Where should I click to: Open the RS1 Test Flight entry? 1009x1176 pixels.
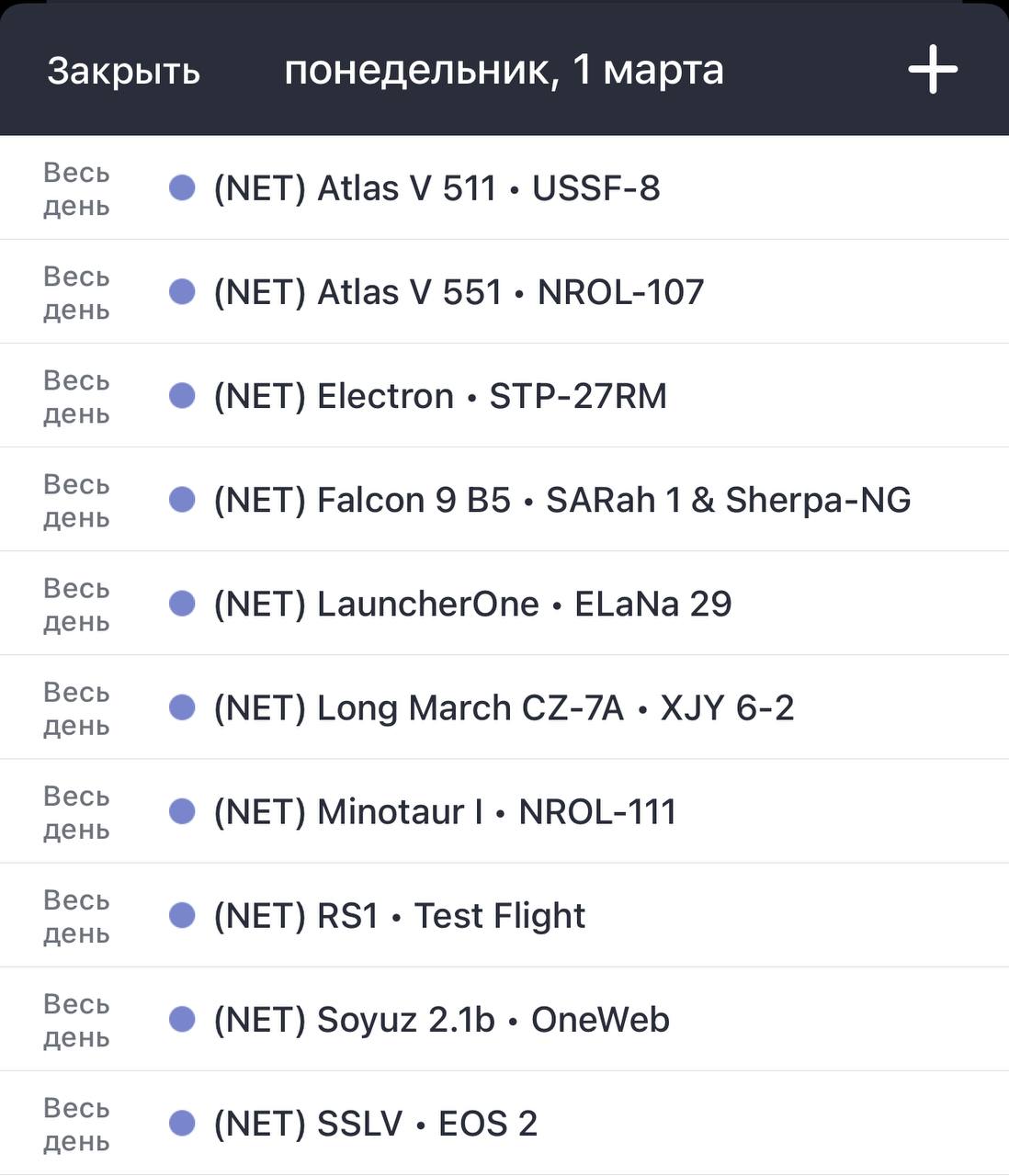504,915
